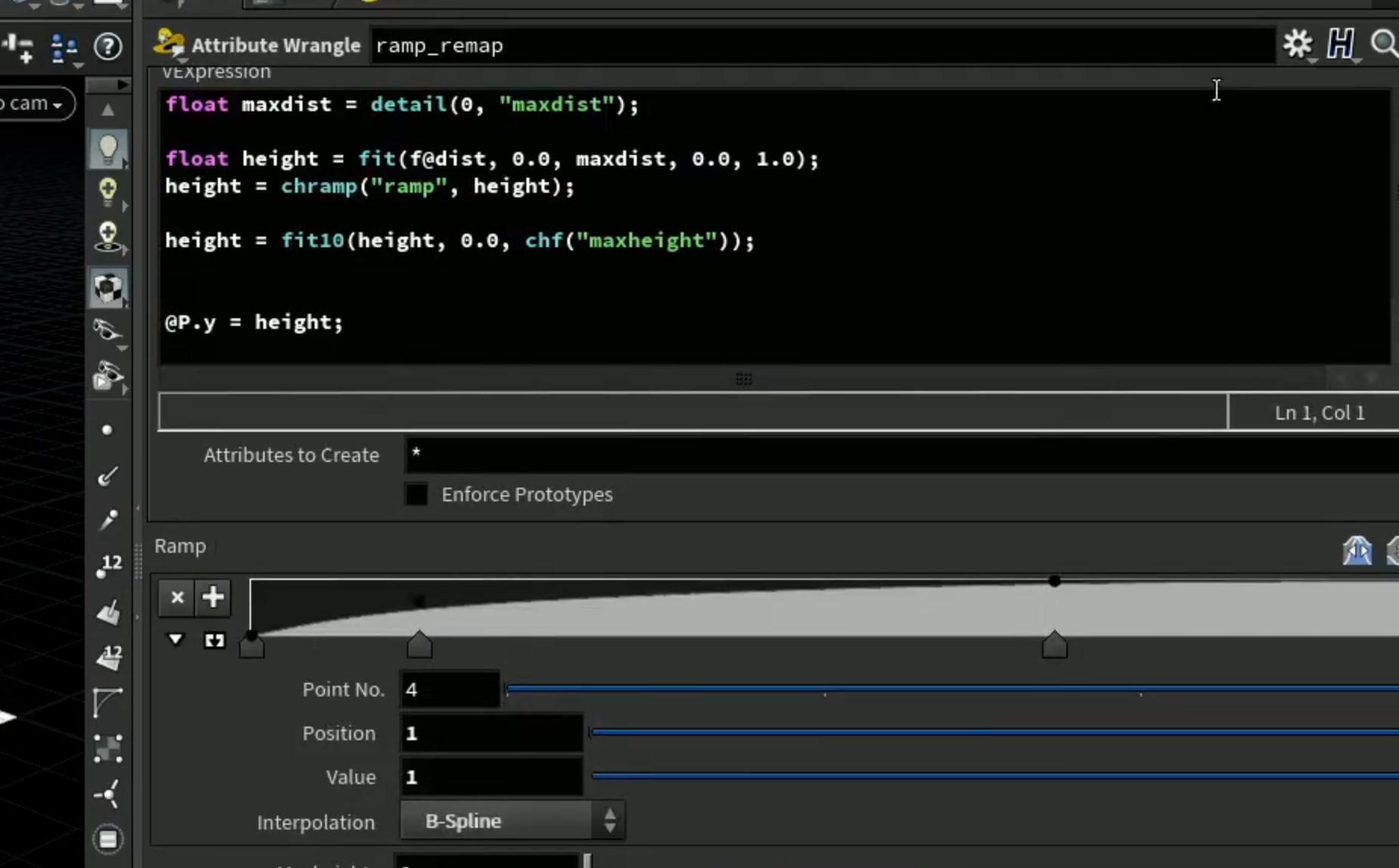This screenshot has height=868, width=1399.
Task: Click inside the VEXpression code editor
Action: [x=774, y=227]
